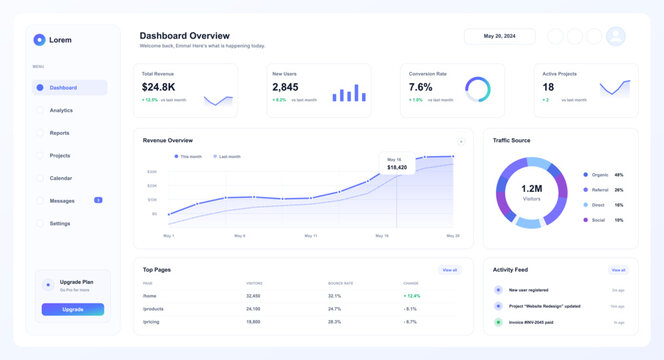Viewport: 664px width, 360px height.
Task: Click the New Users bar chart graphic
Action: click(349, 93)
